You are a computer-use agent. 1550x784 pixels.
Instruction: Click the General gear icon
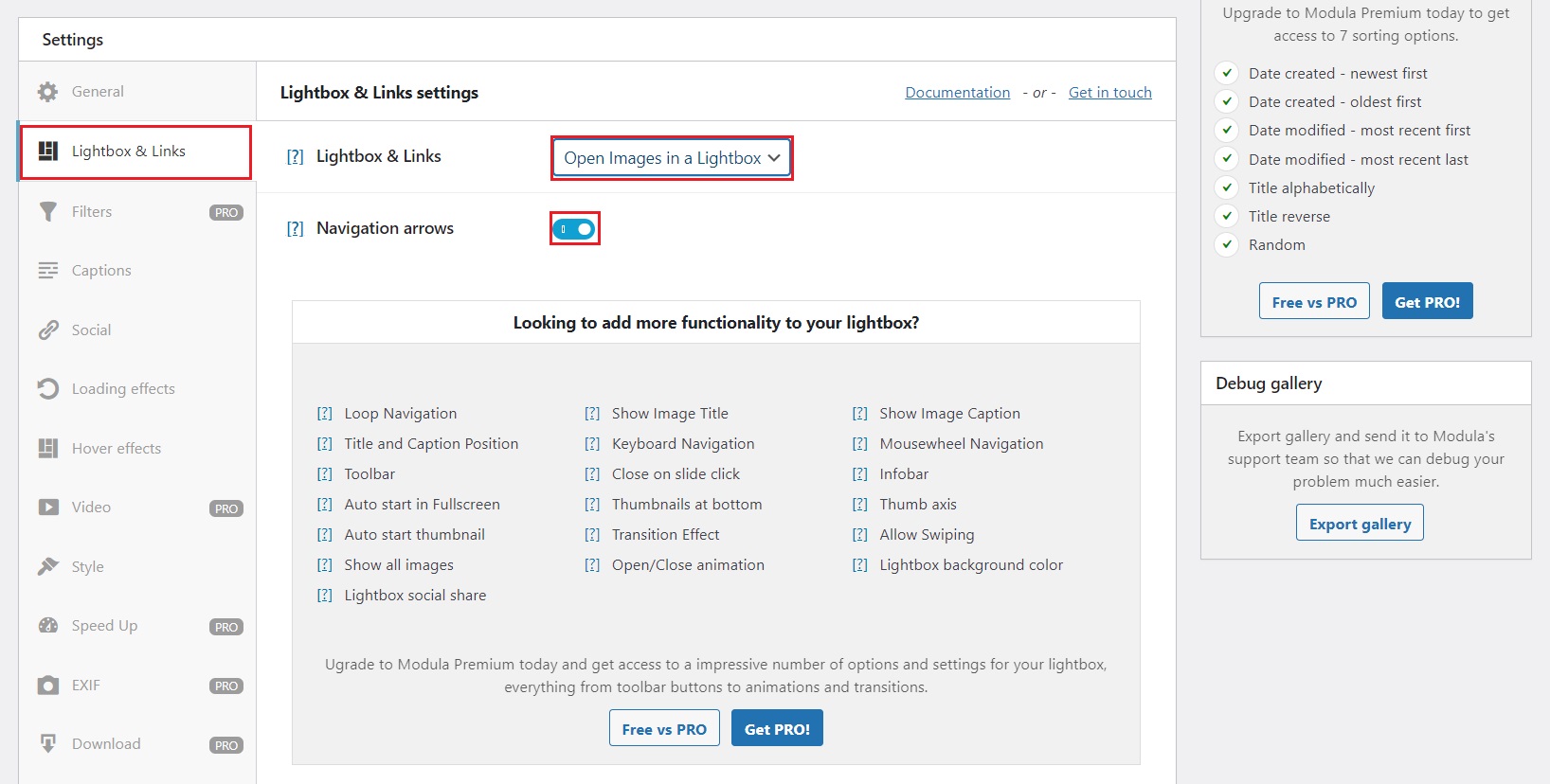tap(47, 92)
